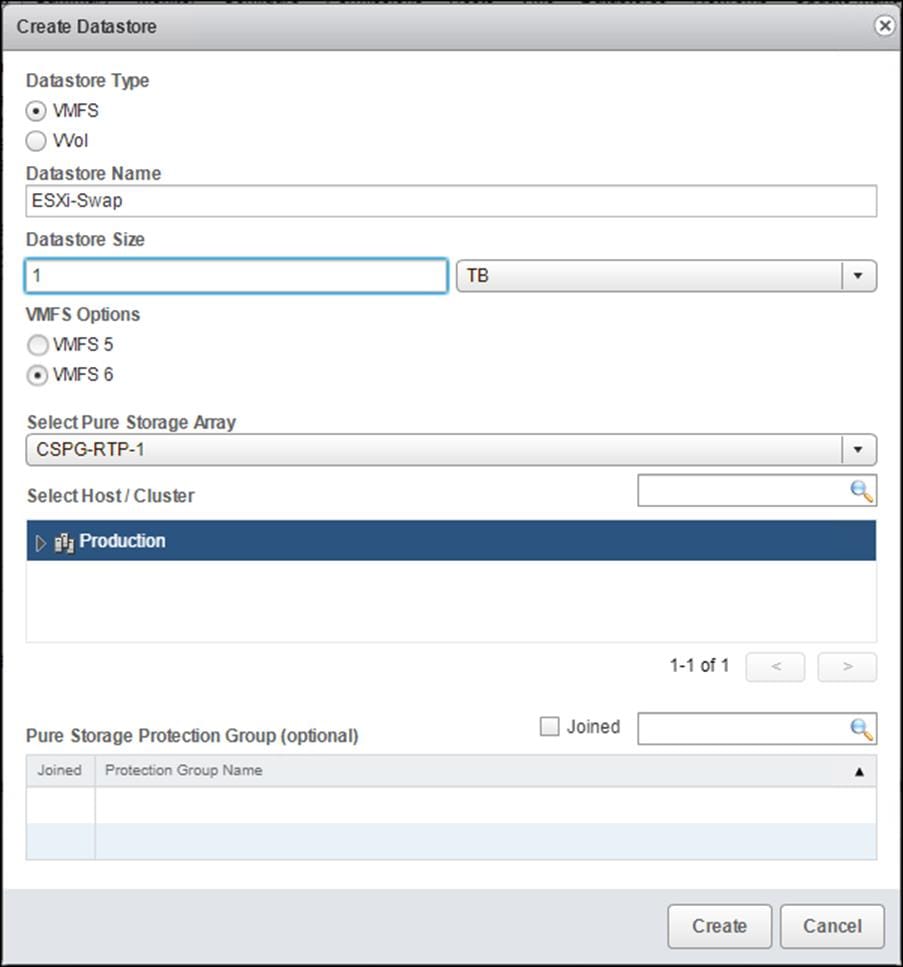Open the CSPG-RTP-1 storage array dropdown
This screenshot has width=903, height=967.
(858, 449)
